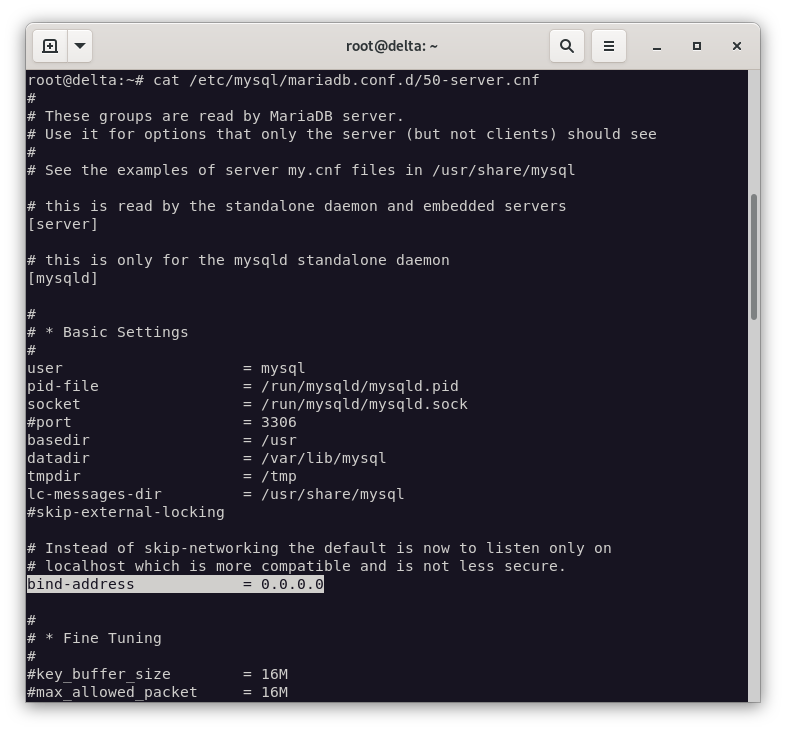
Task: Maximize the terminal window
Action: tap(697, 46)
